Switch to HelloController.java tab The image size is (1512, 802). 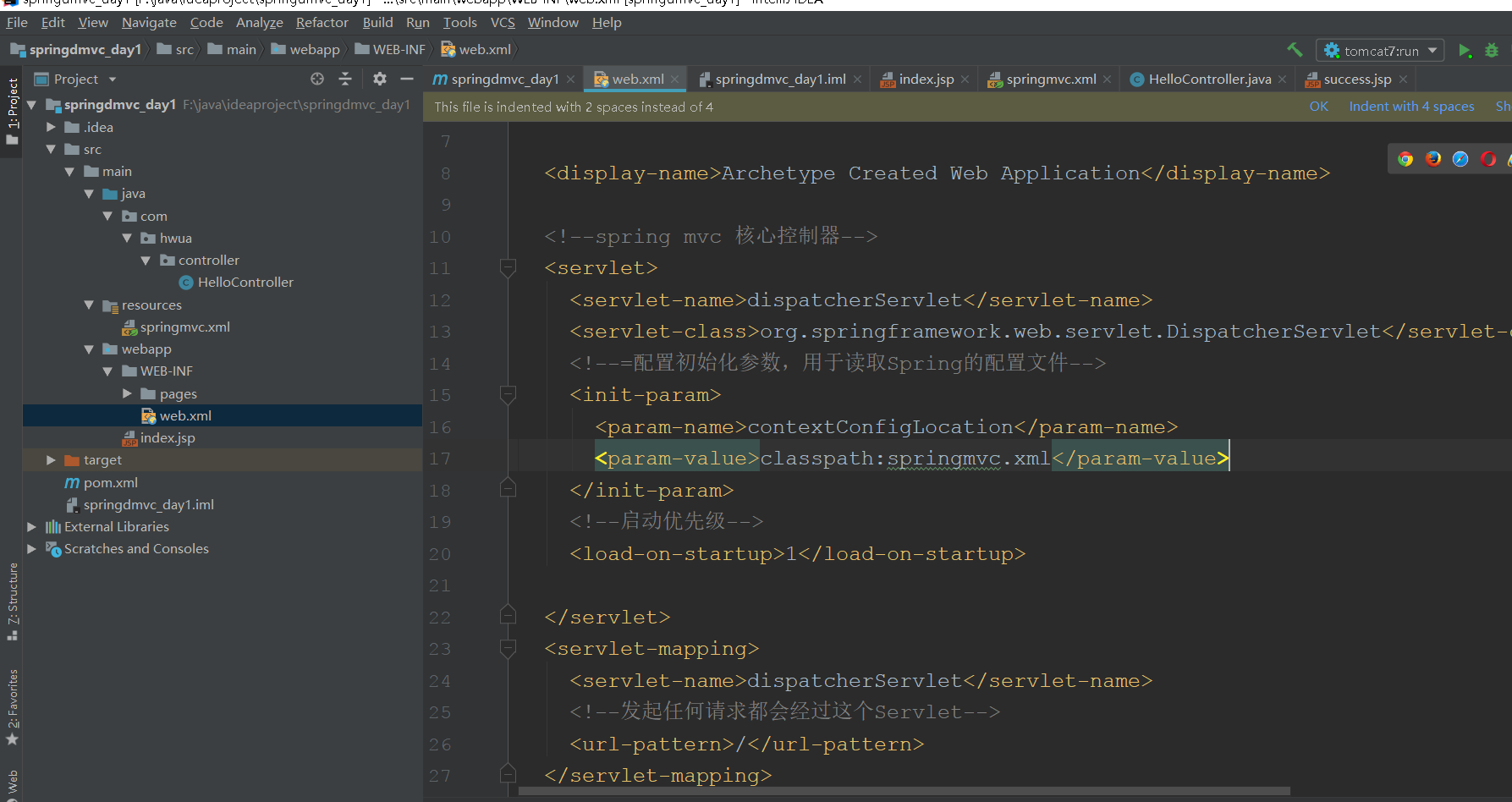1209,79
